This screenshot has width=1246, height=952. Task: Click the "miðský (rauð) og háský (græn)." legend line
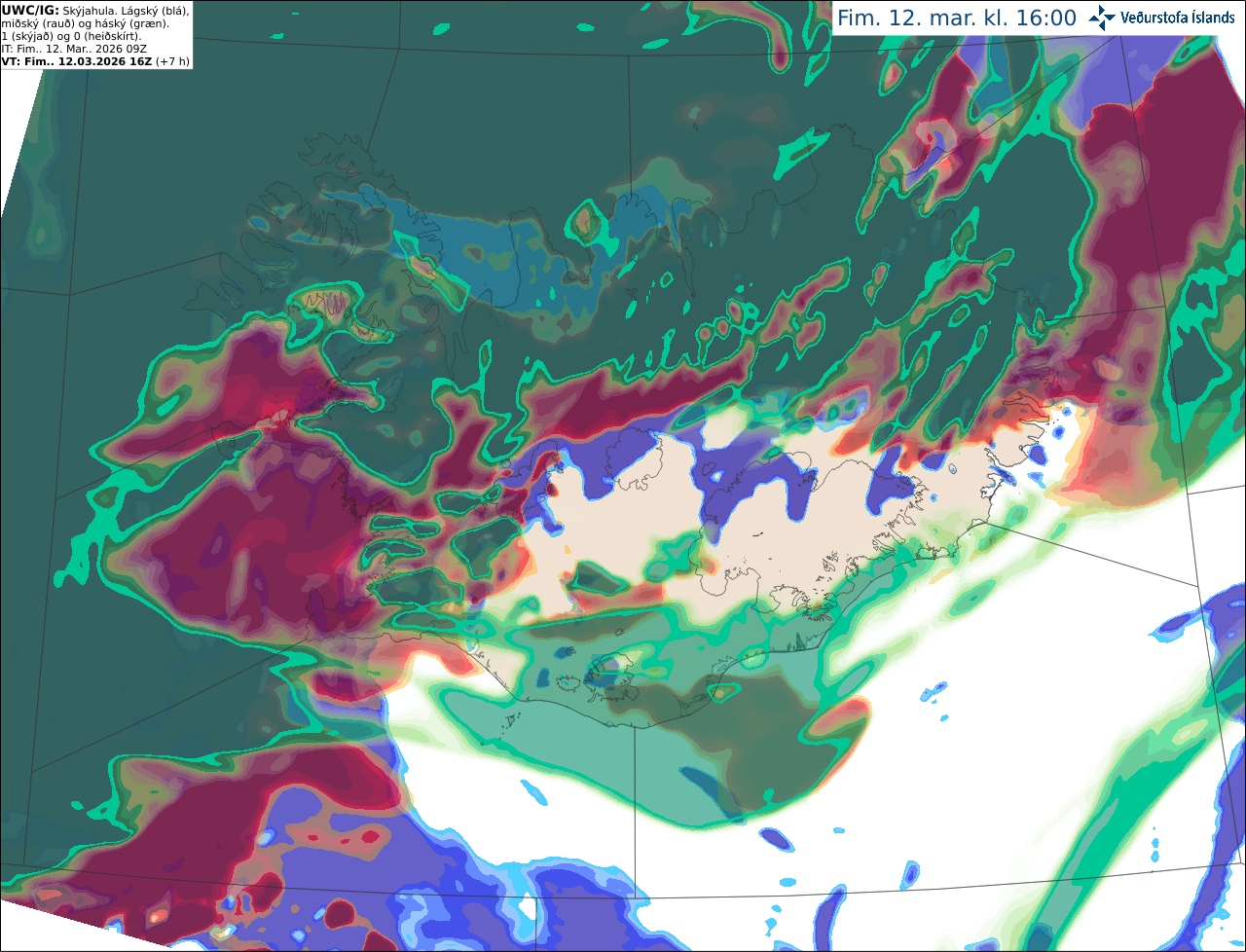pos(85,22)
